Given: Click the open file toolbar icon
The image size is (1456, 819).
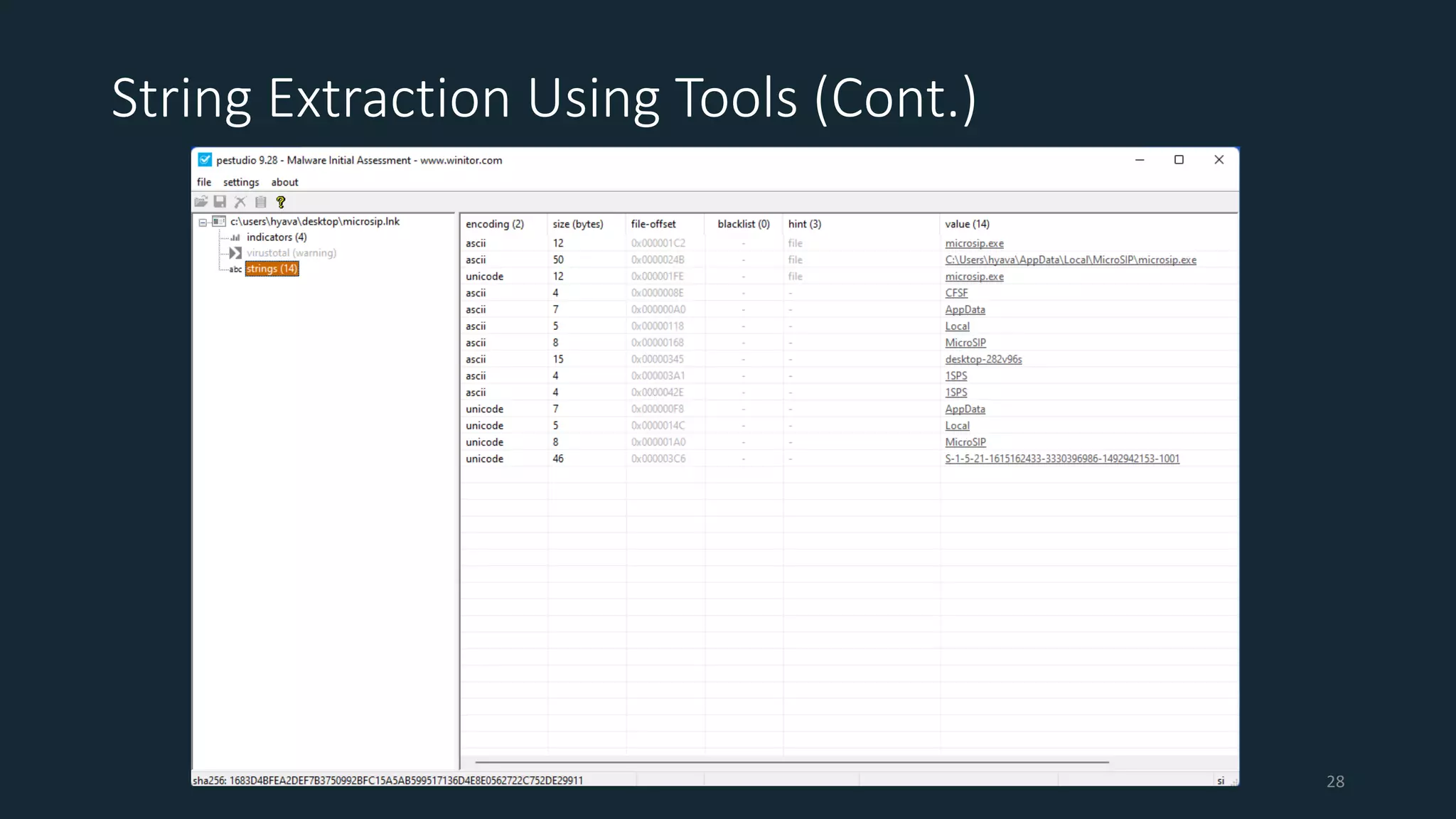Looking at the screenshot, I should pos(201,202).
